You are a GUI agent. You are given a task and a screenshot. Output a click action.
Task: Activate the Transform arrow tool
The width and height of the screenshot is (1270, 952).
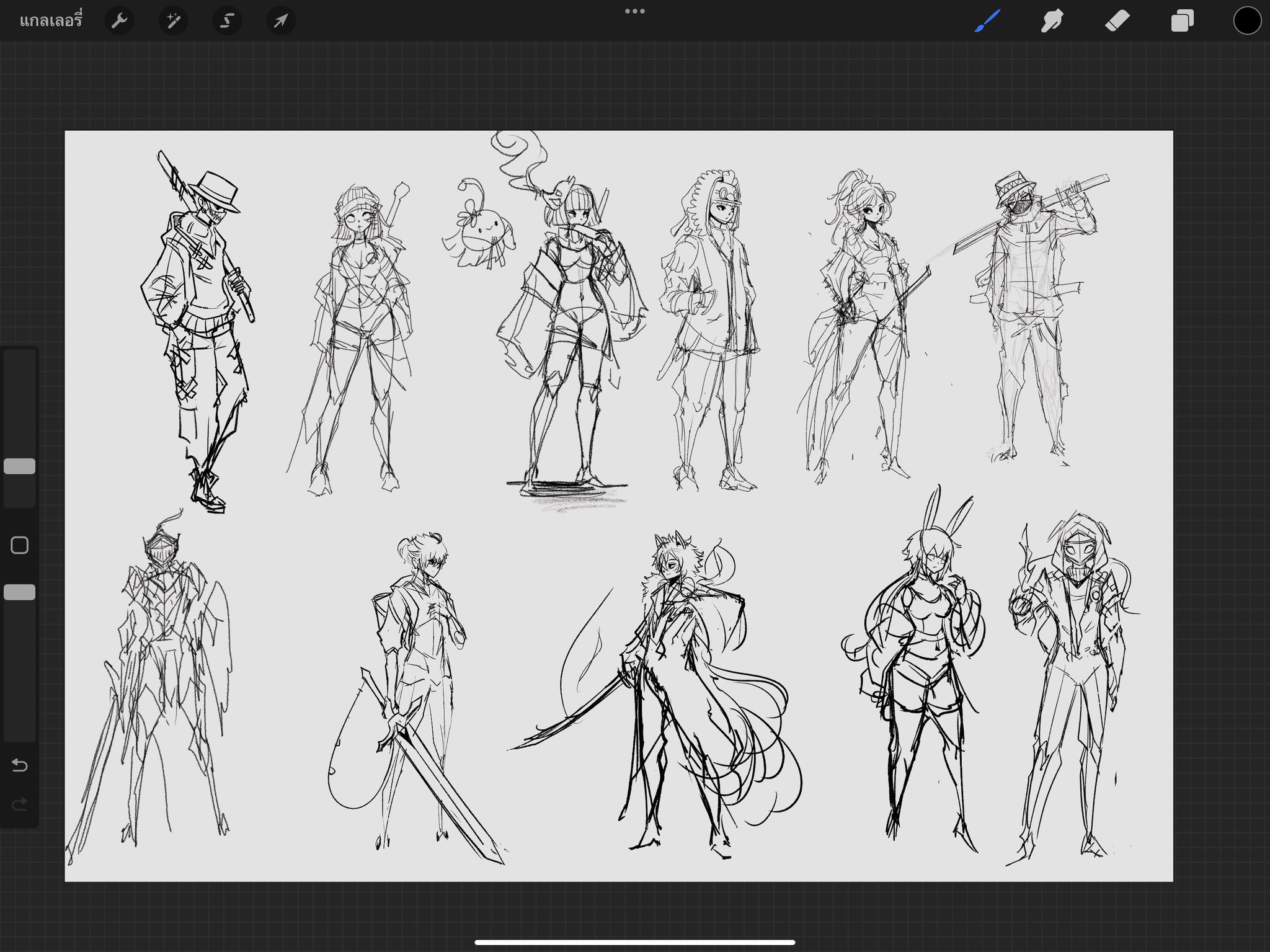(281, 21)
